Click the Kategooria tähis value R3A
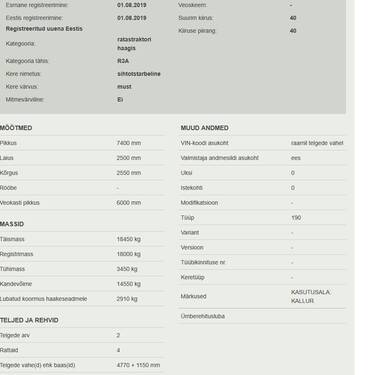Screen dimensions: 368x375 click(x=123, y=61)
